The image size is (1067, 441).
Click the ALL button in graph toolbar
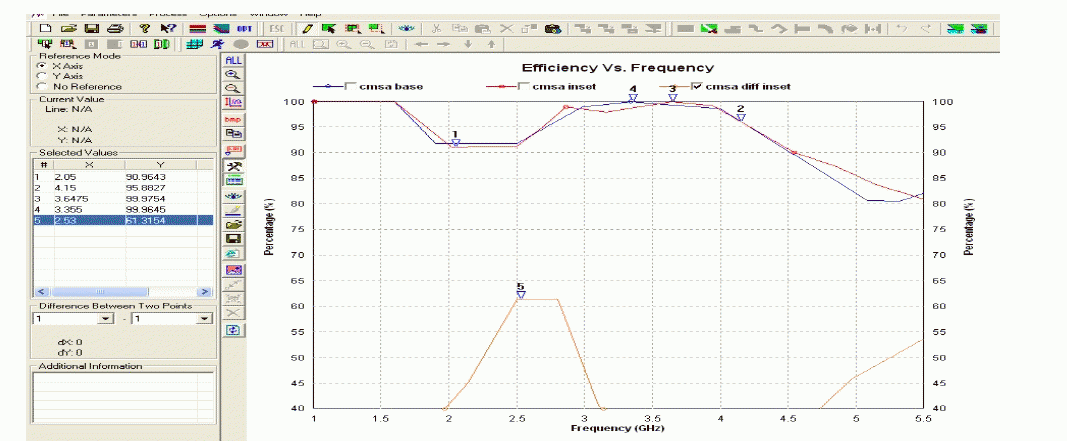(234, 60)
